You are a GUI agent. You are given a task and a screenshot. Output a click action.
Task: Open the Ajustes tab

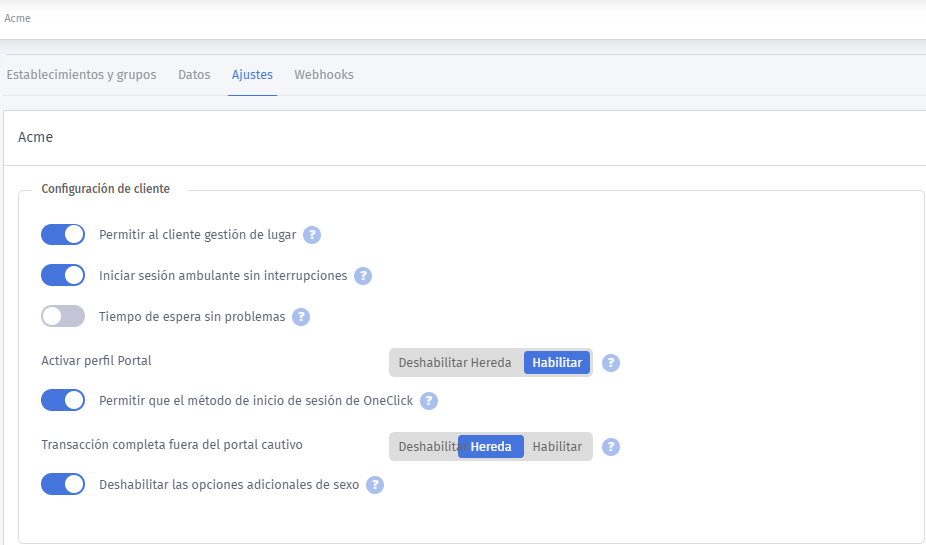[x=252, y=75]
